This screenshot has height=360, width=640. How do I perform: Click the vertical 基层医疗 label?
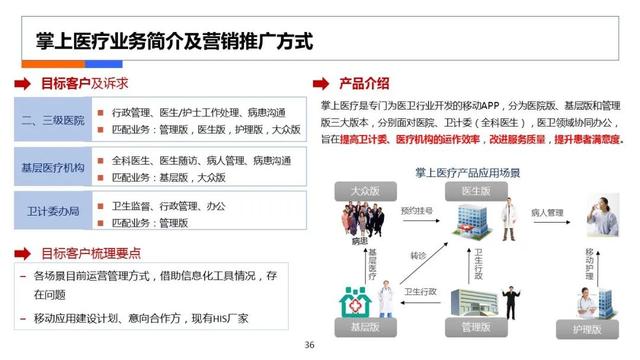[x=372, y=264]
